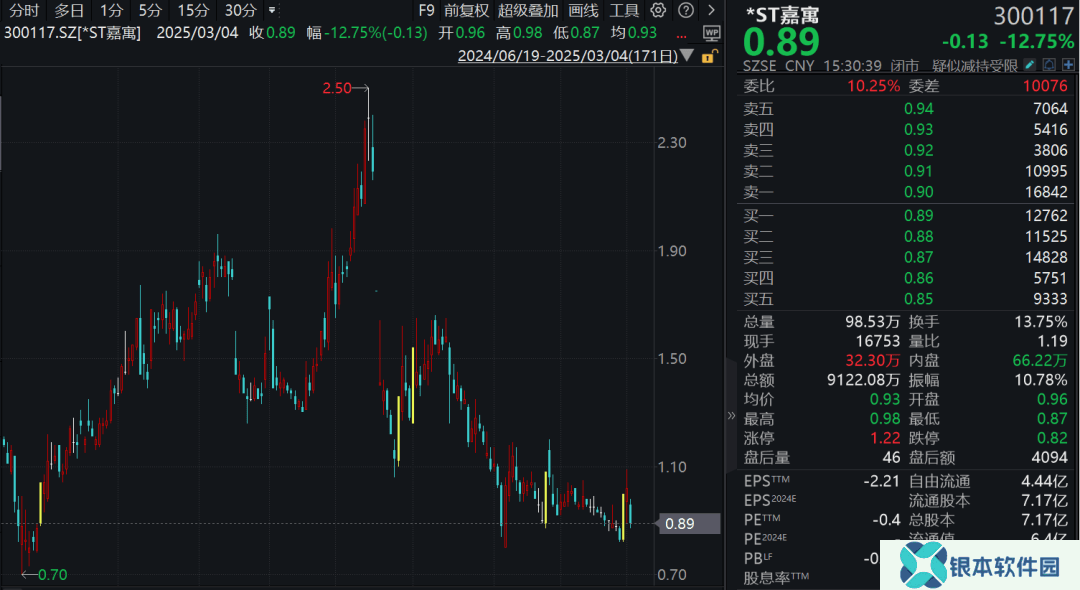The width and height of the screenshot is (1080, 590).
Task: Open the period dropdown arrow after 30分
Action: click(x=272, y=10)
